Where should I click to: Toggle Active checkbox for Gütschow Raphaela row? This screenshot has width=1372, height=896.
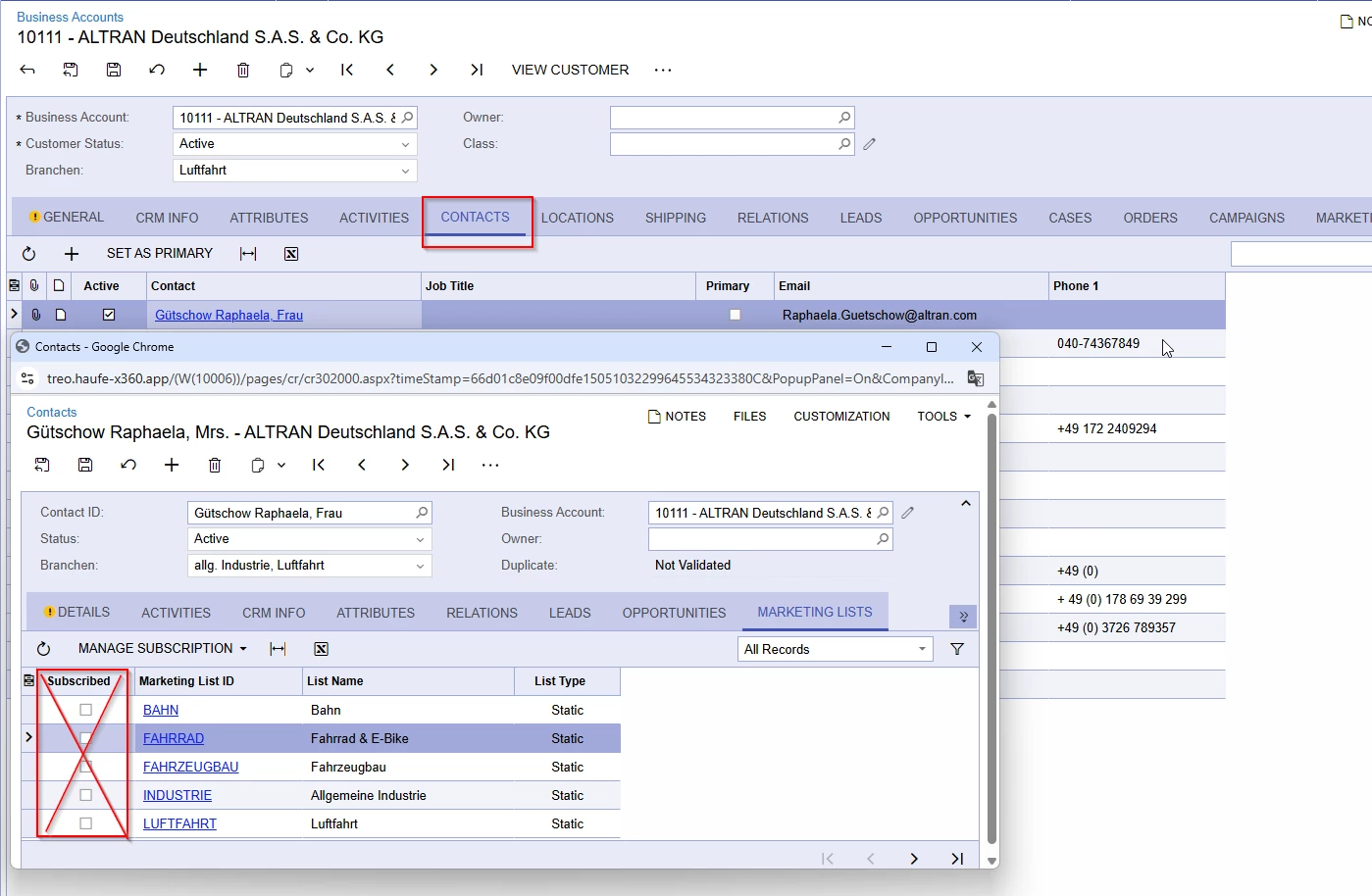[x=109, y=315]
